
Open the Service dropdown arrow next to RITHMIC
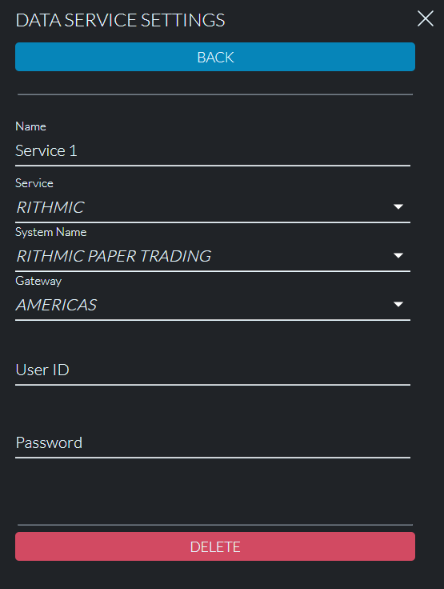point(398,207)
